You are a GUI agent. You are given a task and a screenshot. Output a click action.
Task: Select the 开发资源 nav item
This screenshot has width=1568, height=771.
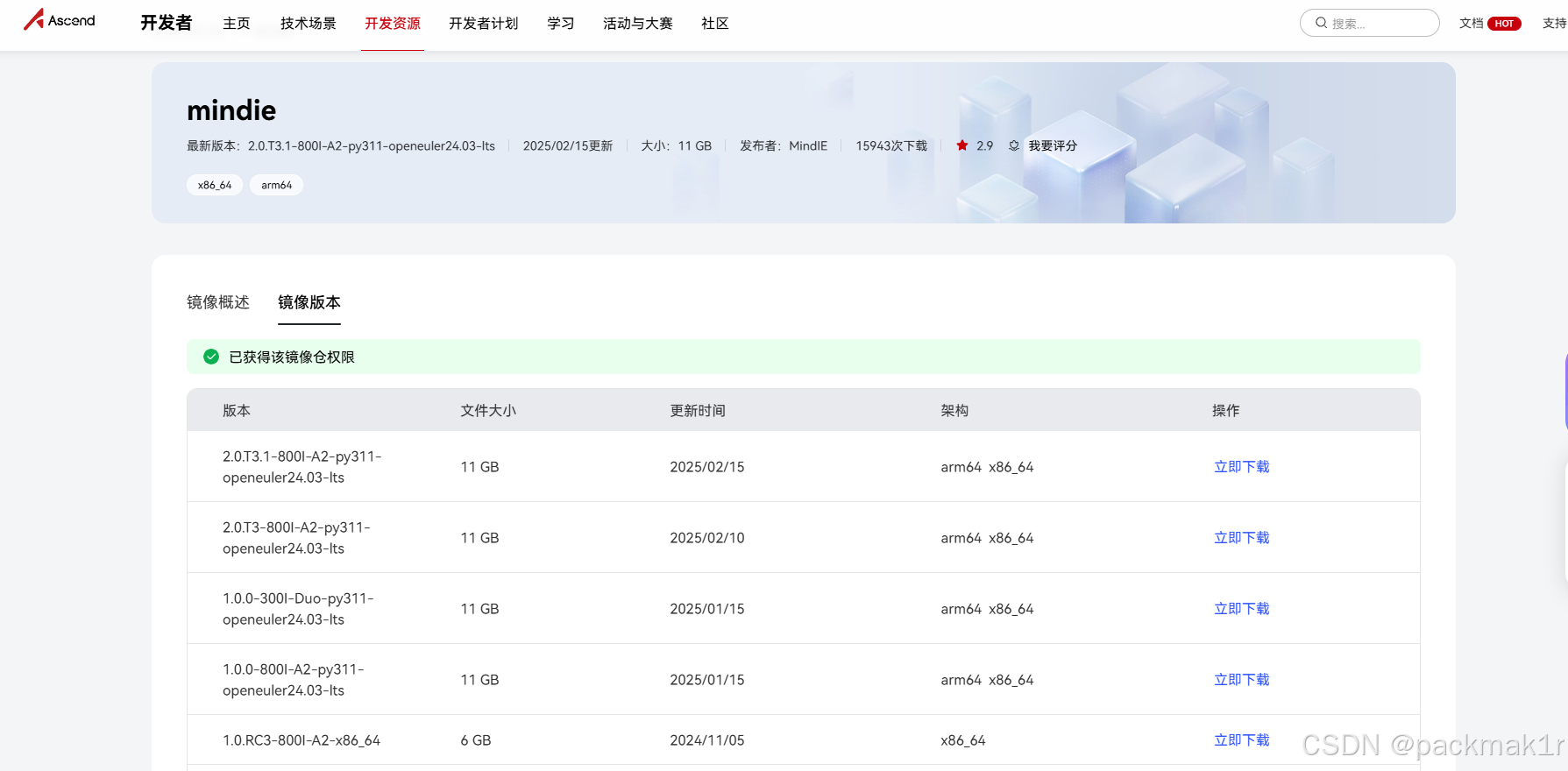393,24
